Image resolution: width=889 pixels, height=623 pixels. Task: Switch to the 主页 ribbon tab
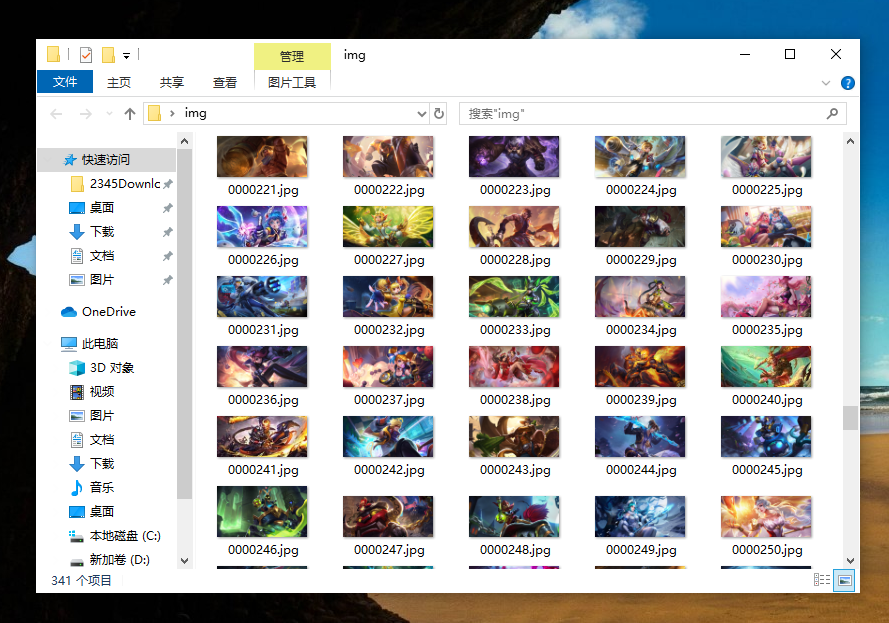118,83
